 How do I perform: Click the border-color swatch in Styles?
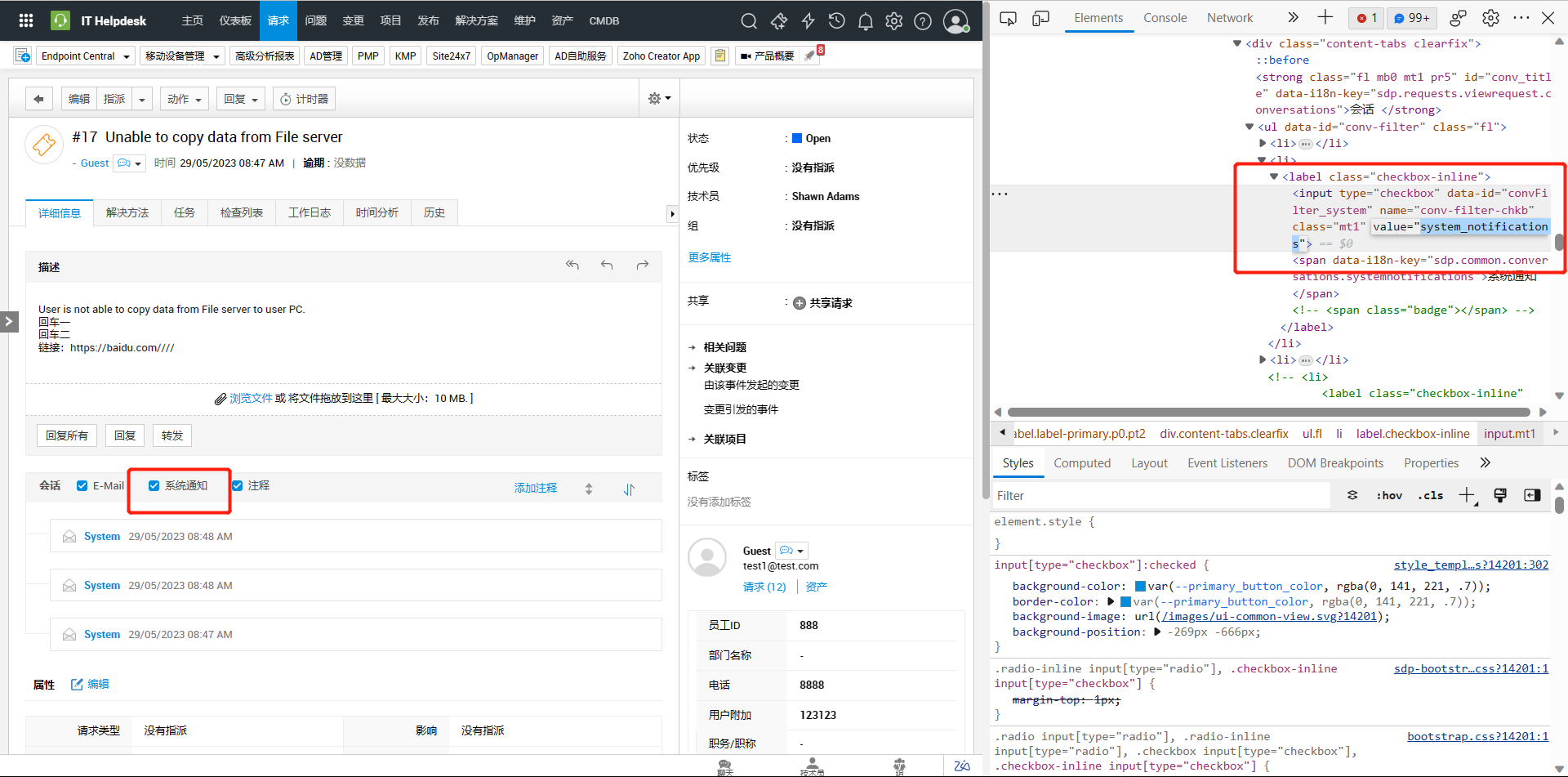coord(1125,601)
